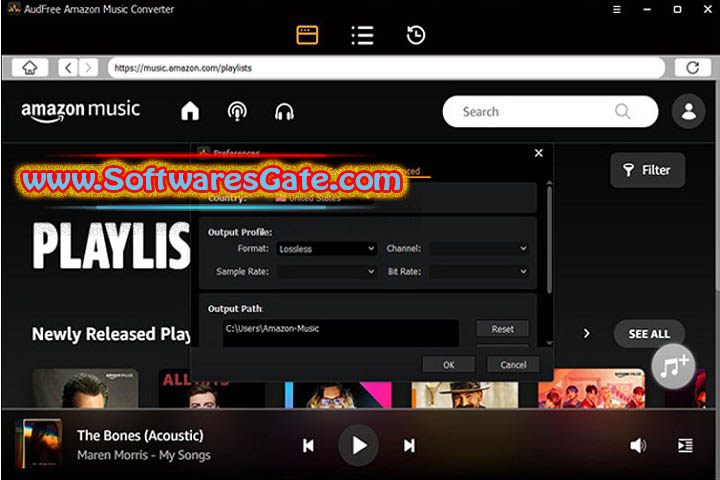
Task: Confirm Preferences with OK
Action: tap(449, 365)
